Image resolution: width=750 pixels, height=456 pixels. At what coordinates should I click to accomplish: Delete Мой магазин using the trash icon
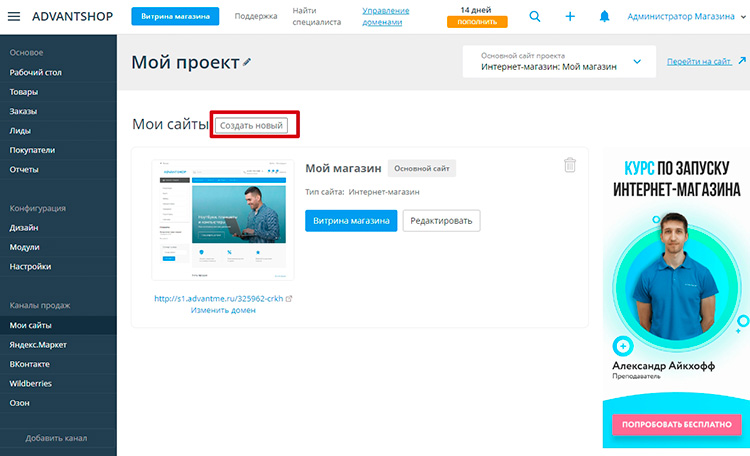coord(570,165)
